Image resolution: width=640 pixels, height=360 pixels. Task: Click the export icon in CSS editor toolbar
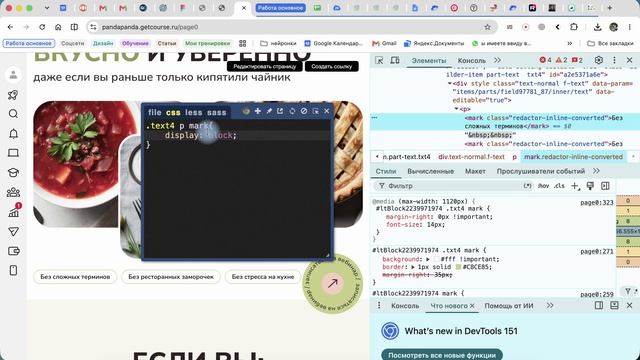[x=280, y=111]
